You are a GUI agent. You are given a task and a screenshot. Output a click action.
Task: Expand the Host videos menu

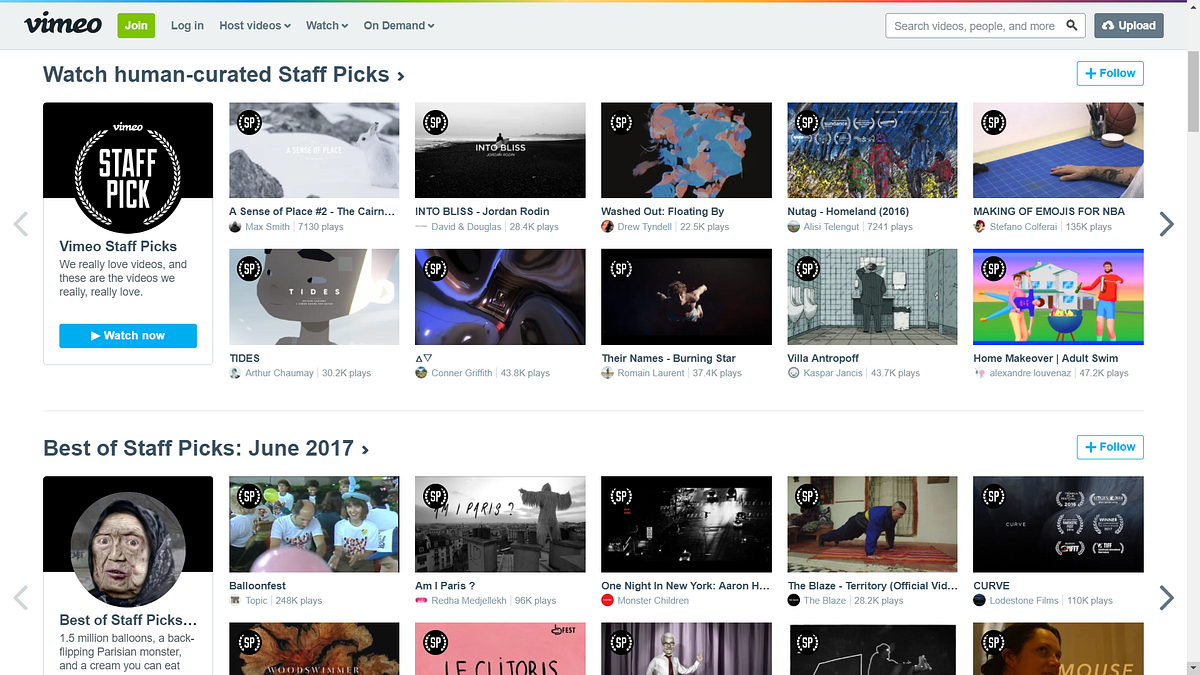point(255,26)
